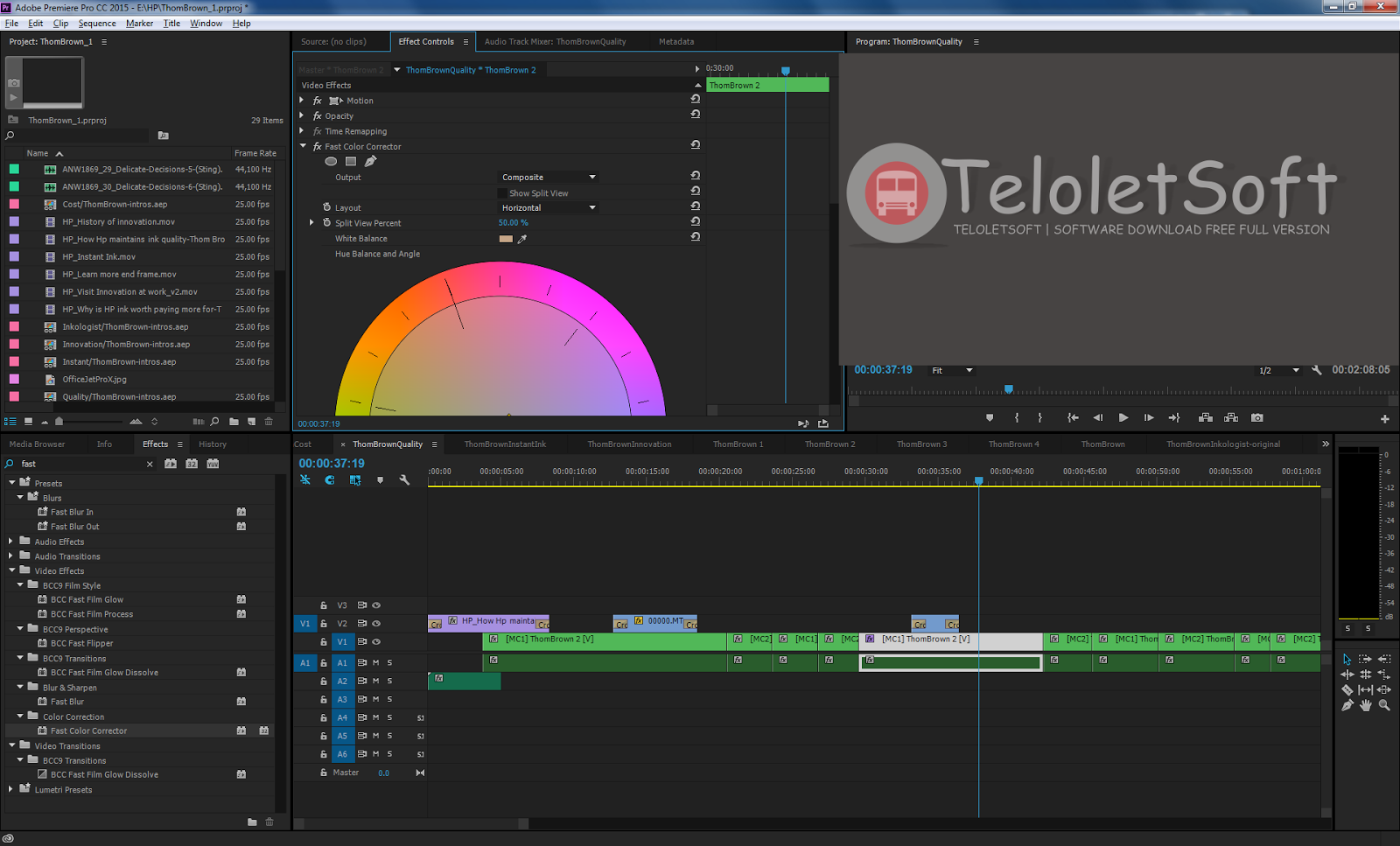Image resolution: width=1400 pixels, height=846 pixels.
Task: Click the Lift button in Program monitor
Action: point(1206,418)
